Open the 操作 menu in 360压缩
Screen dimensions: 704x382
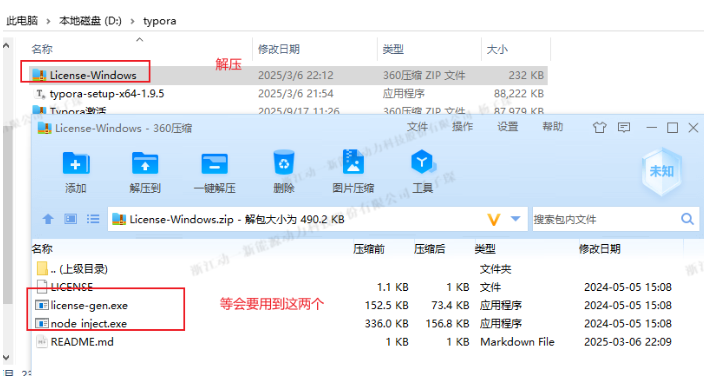(x=462, y=127)
